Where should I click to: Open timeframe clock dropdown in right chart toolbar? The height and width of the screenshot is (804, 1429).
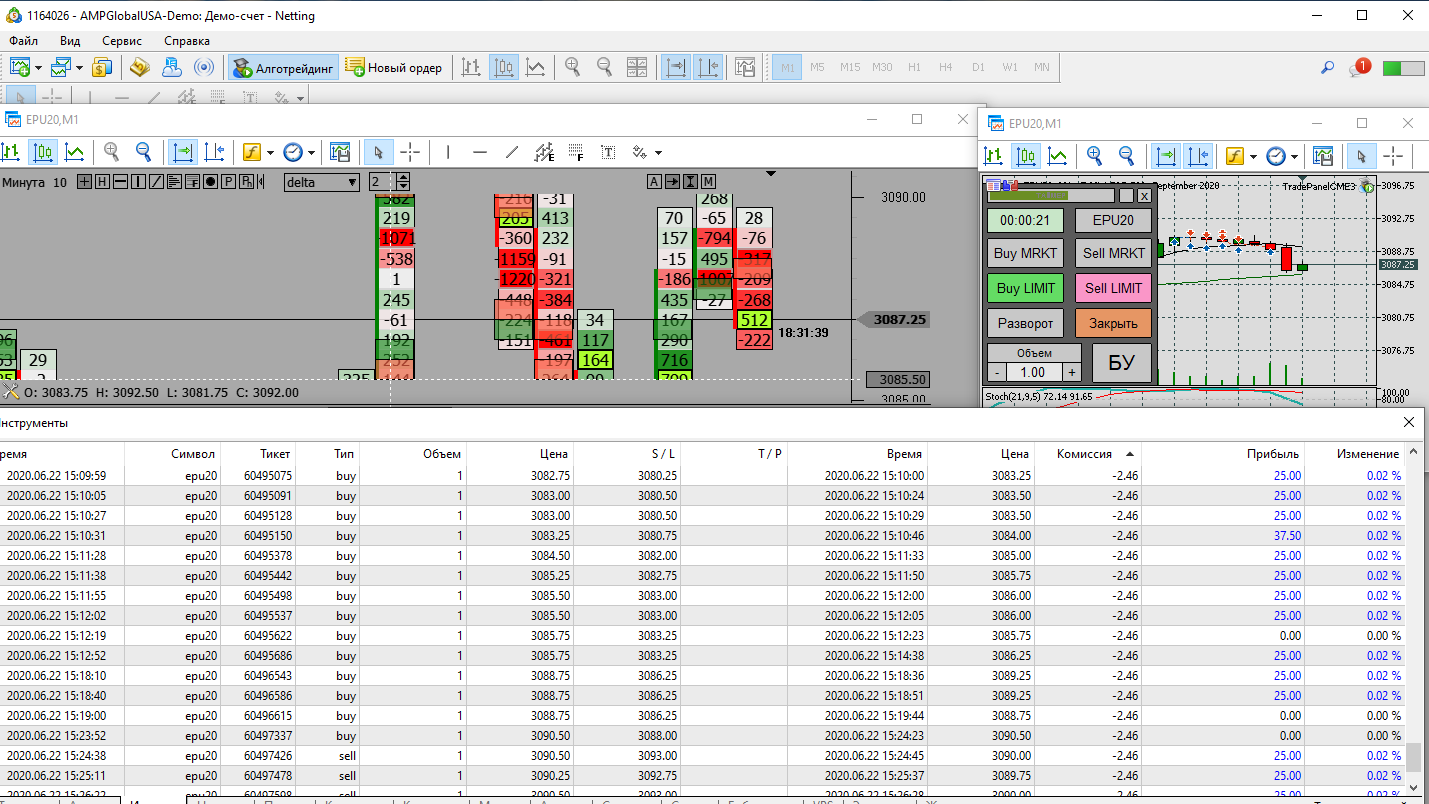click(x=1295, y=156)
